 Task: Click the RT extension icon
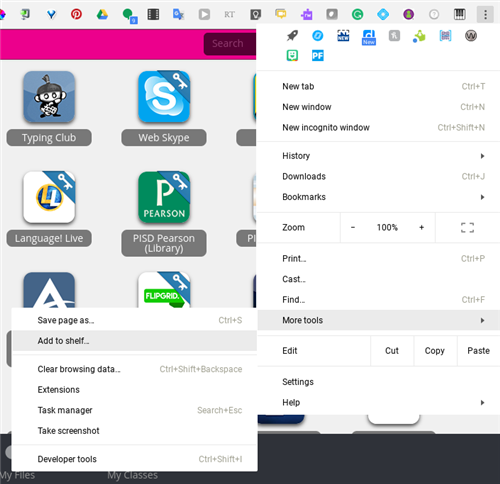pyautogui.click(x=230, y=14)
